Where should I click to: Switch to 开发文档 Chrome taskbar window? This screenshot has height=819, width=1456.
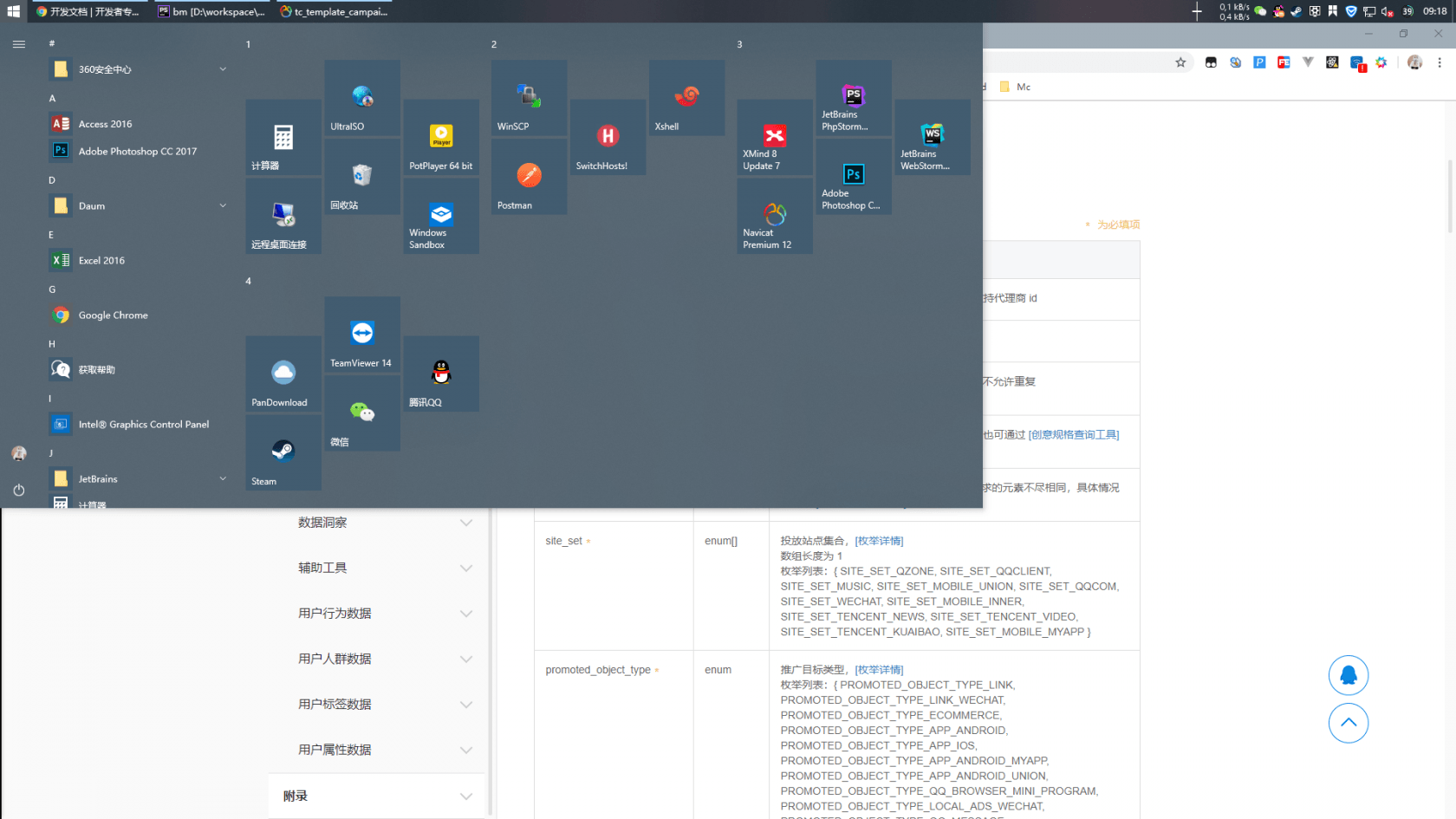(88, 11)
